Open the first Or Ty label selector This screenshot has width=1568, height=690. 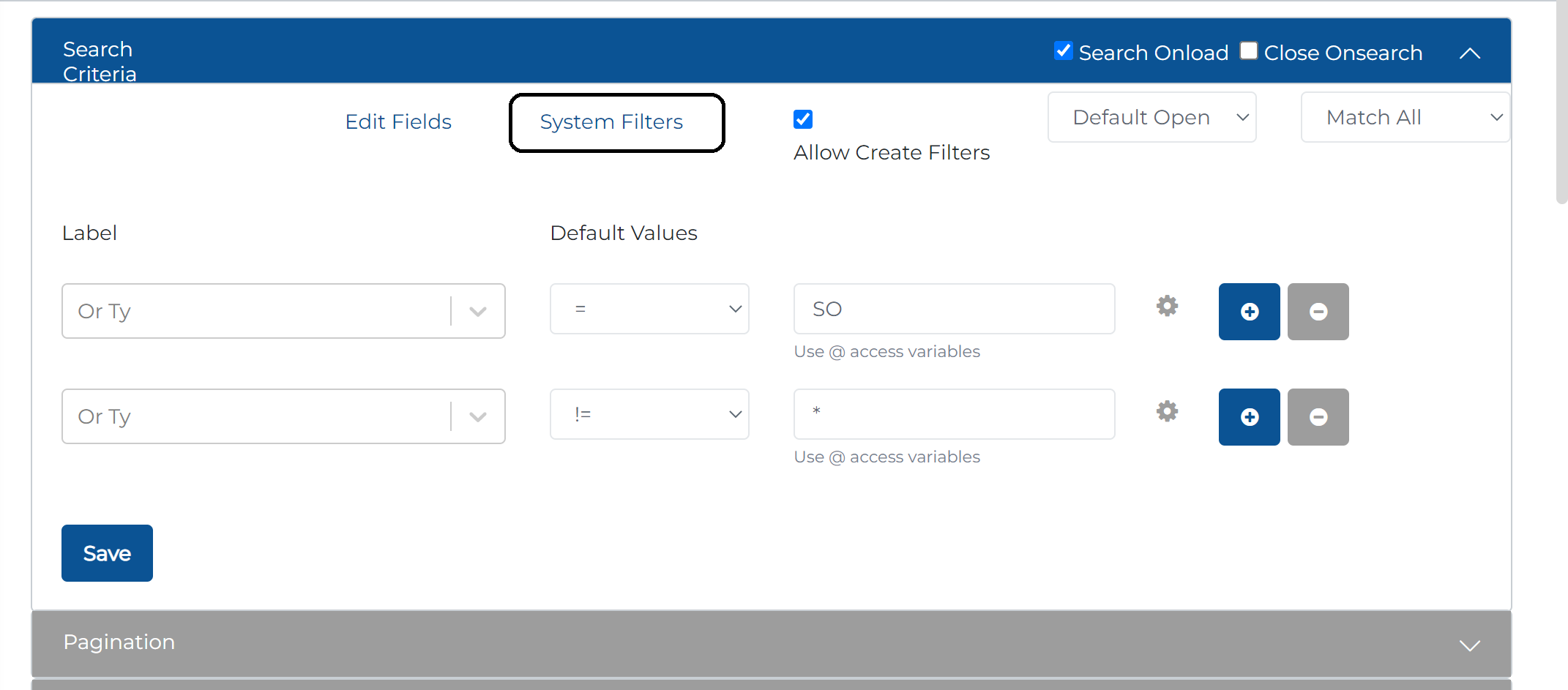[283, 311]
